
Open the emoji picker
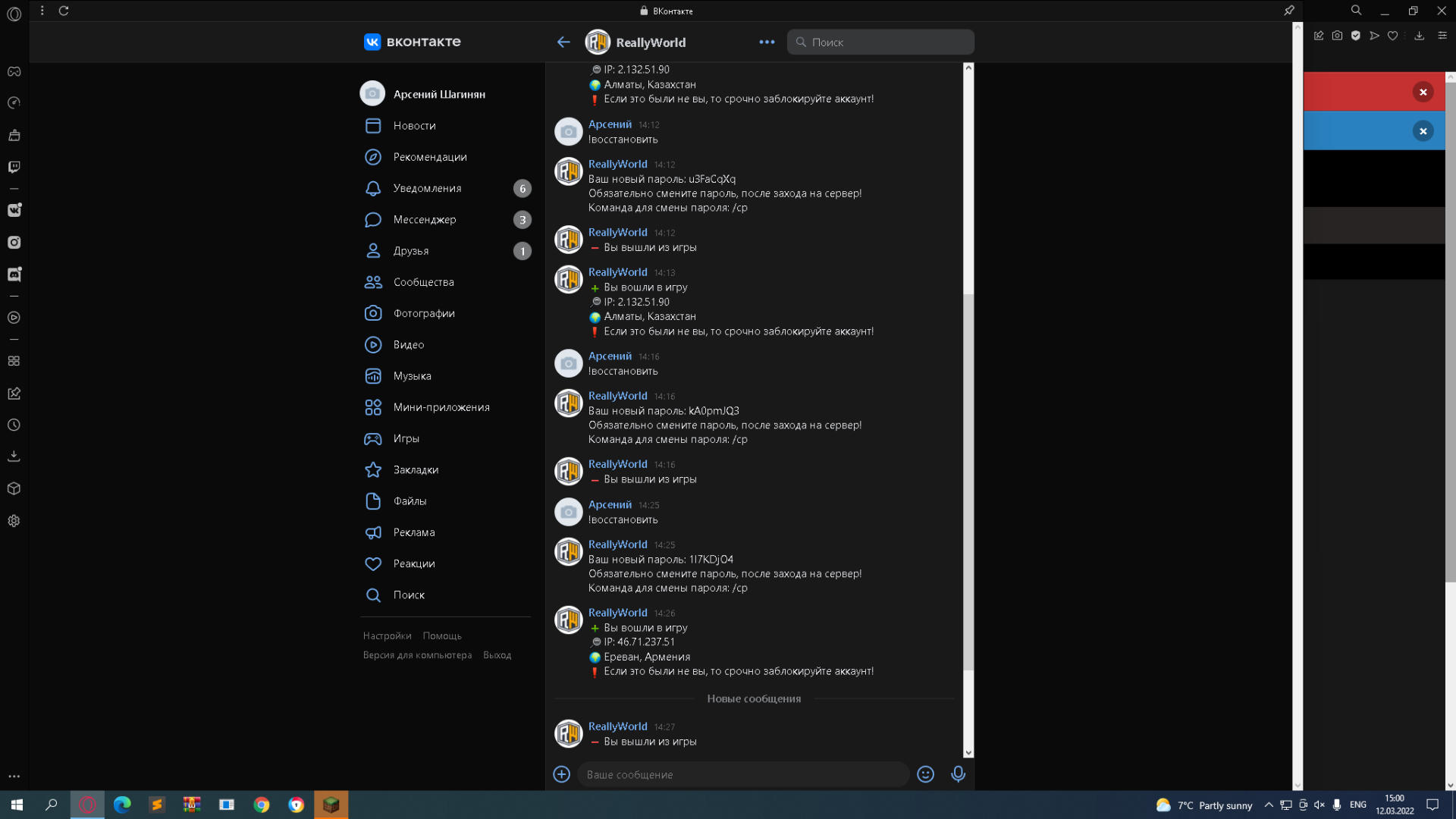click(925, 774)
